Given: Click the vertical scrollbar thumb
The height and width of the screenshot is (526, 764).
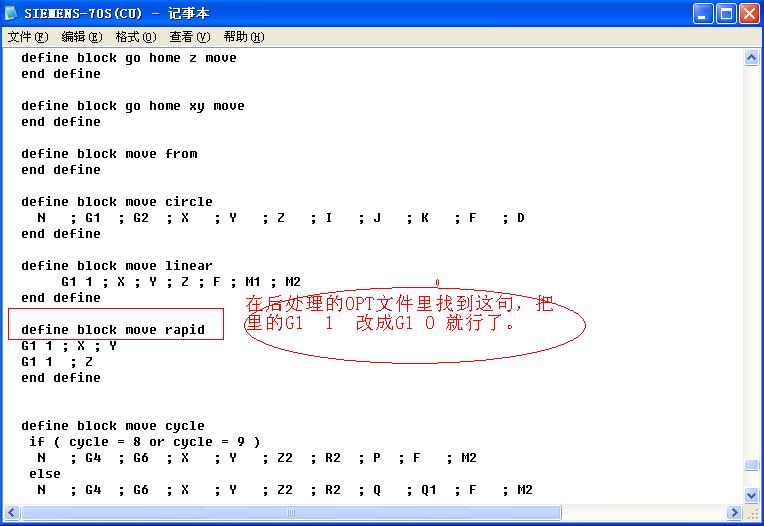Looking at the screenshot, I should click(x=751, y=465).
